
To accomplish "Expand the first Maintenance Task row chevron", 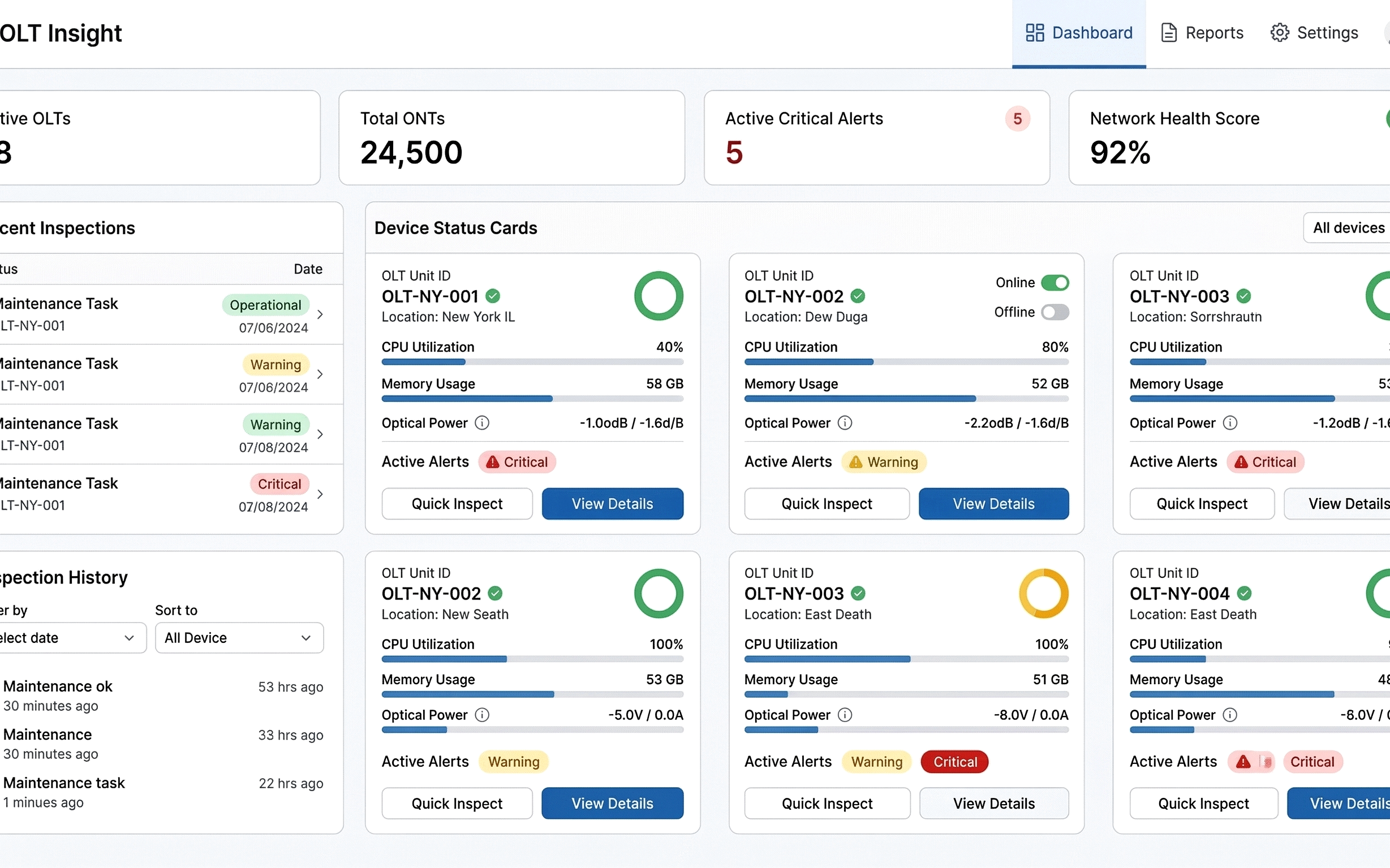I will click(321, 314).
